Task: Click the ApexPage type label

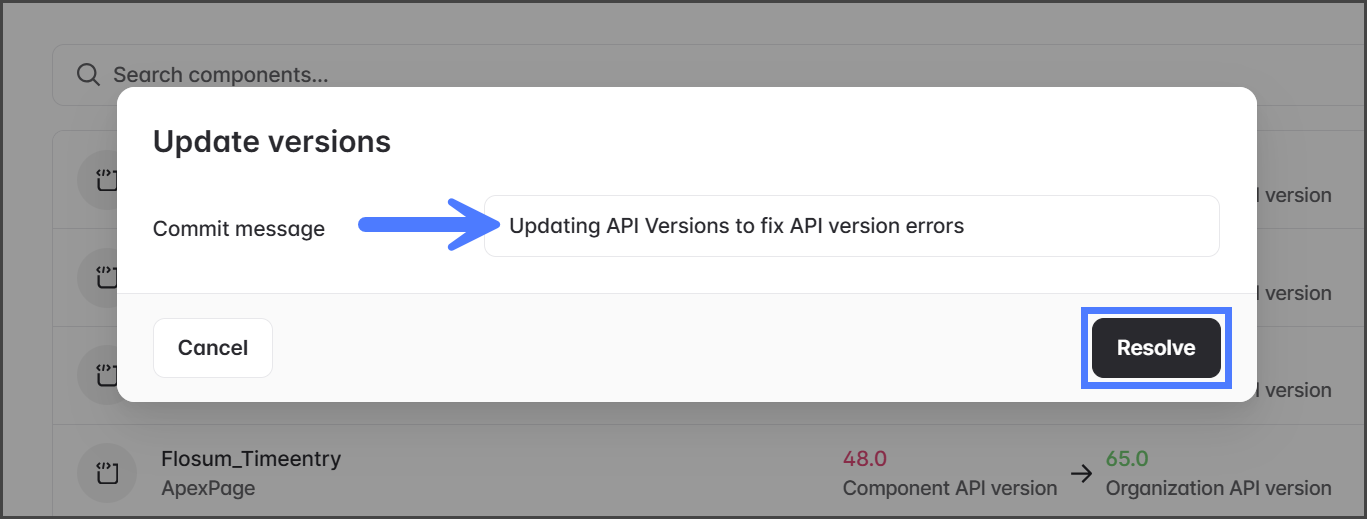Action: pos(208,489)
